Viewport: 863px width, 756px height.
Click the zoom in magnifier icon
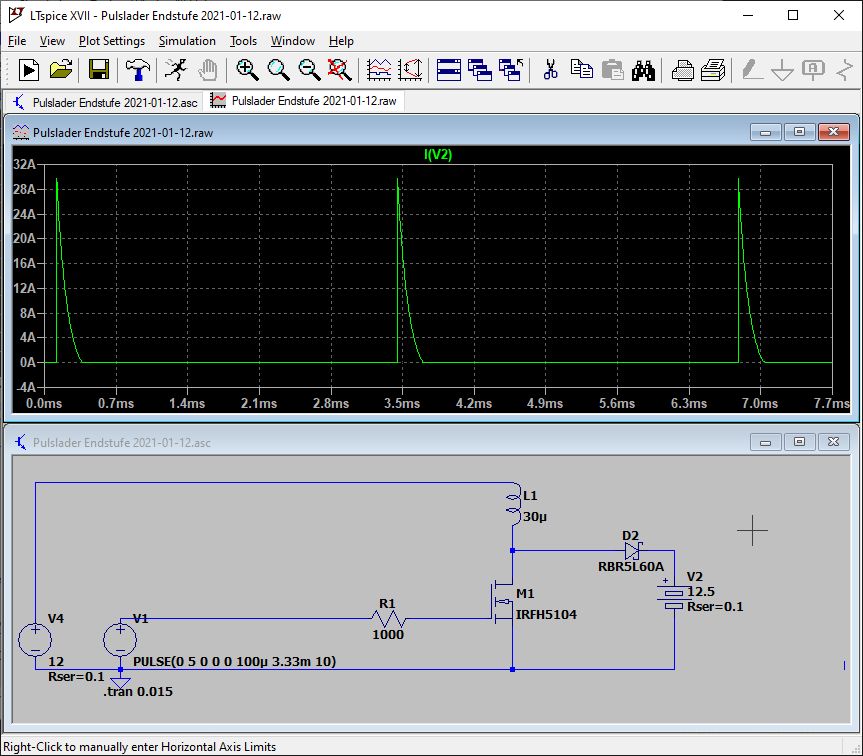point(247,70)
